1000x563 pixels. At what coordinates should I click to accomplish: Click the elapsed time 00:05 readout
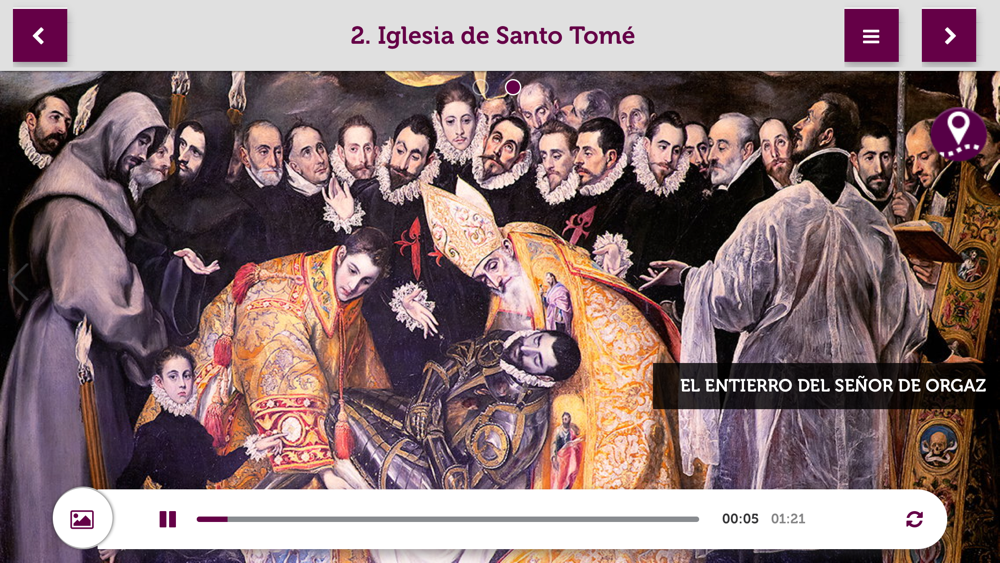(740, 519)
